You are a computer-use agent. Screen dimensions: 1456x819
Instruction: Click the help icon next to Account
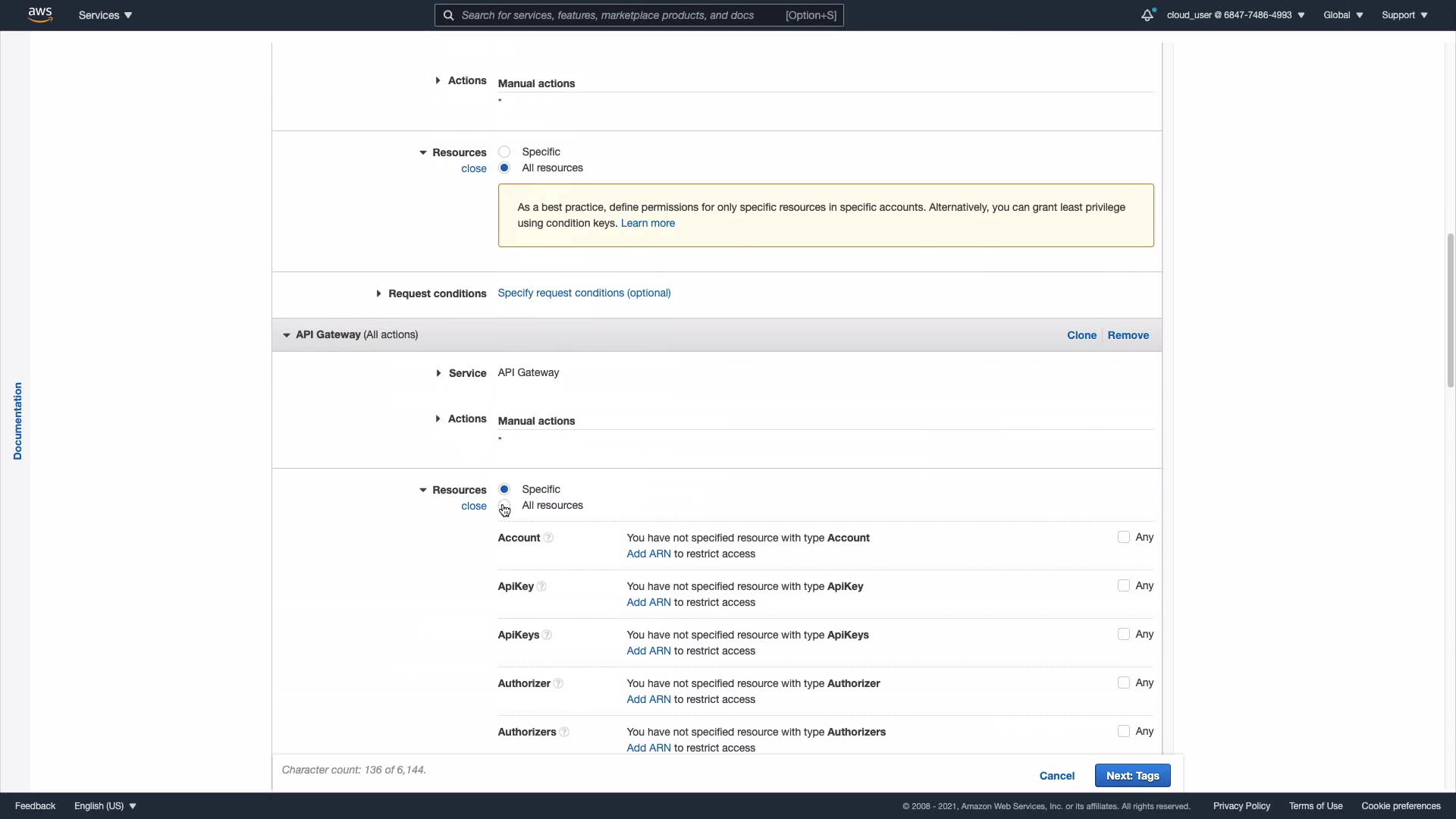[x=548, y=538]
